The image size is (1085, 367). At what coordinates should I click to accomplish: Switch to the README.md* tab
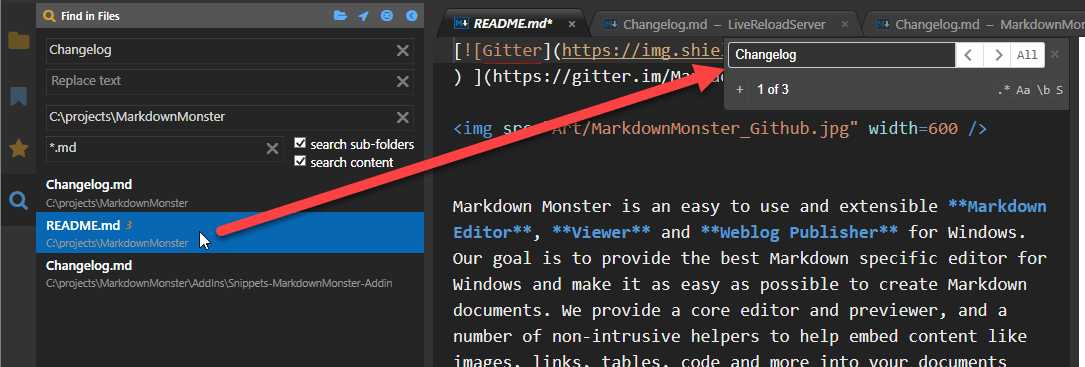[x=513, y=24]
